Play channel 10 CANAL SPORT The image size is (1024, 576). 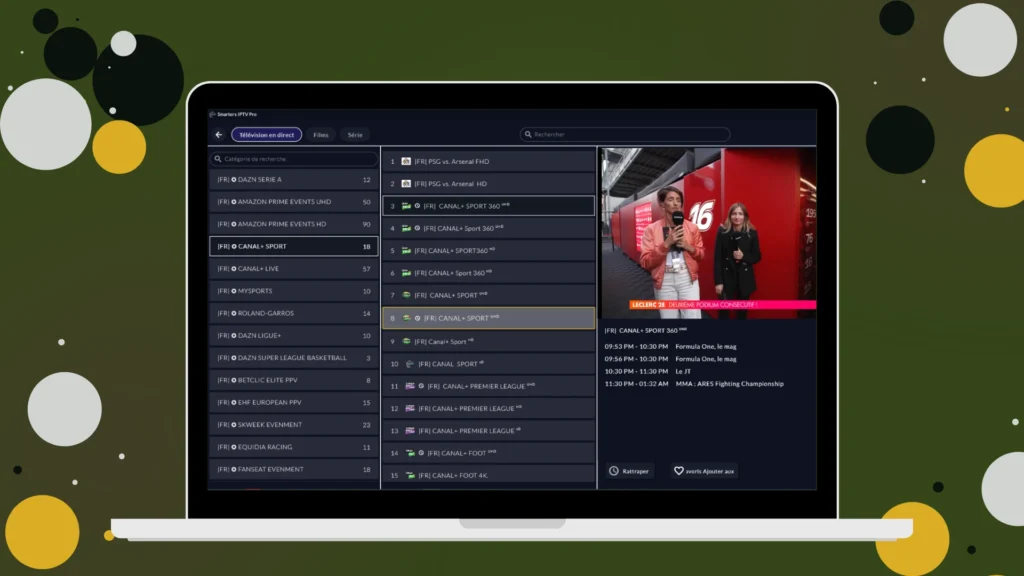488,364
